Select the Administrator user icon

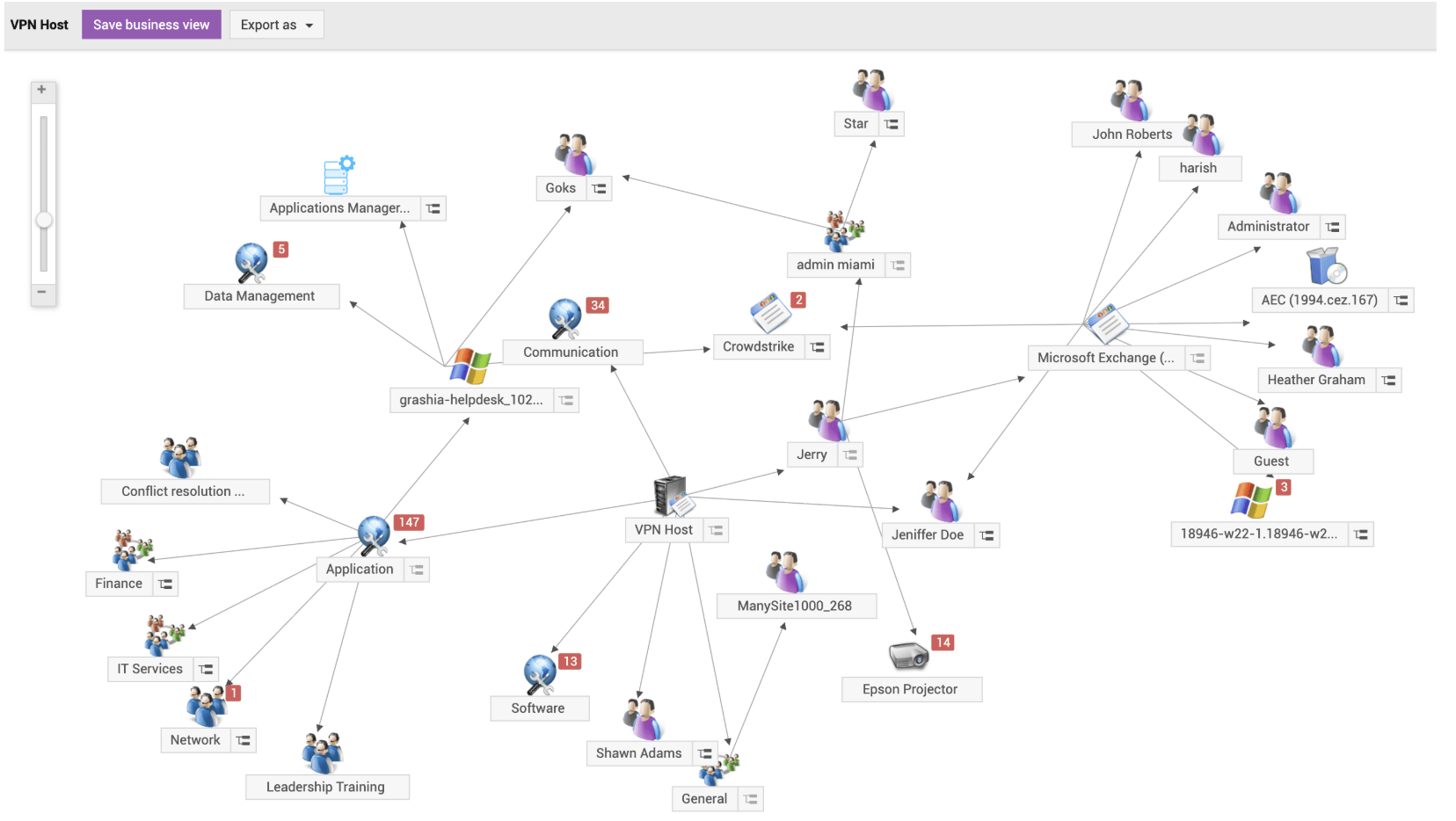pyautogui.click(x=1279, y=193)
